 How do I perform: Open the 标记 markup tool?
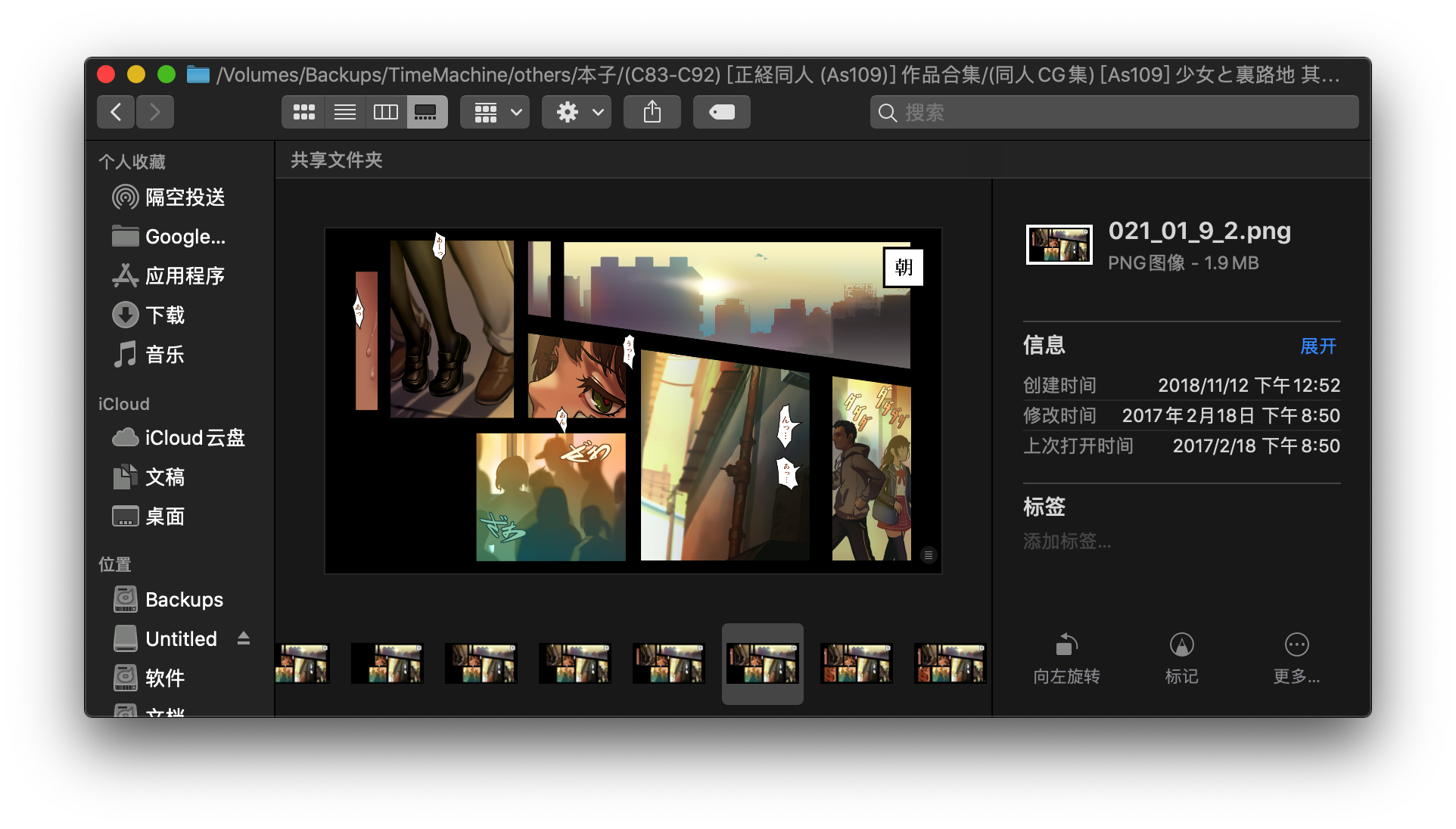[1181, 657]
